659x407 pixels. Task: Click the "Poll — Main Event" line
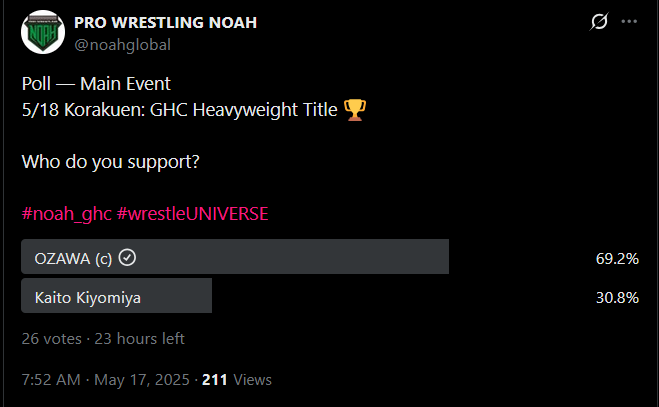click(x=95, y=83)
